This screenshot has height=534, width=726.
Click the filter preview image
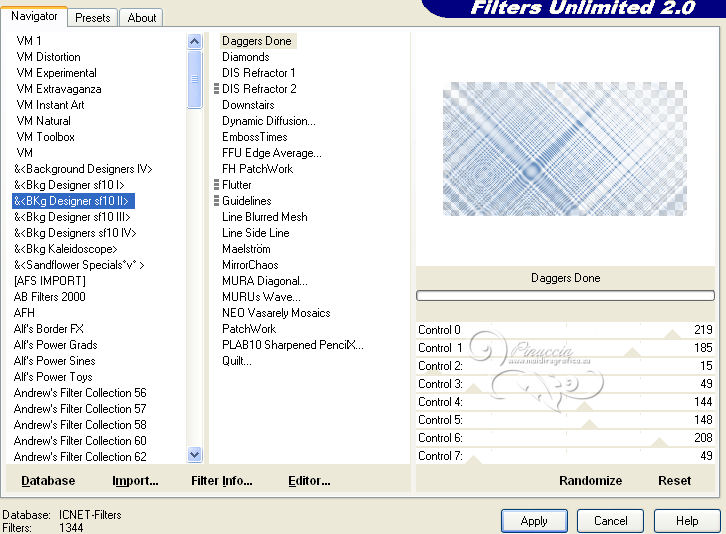[x=565, y=149]
